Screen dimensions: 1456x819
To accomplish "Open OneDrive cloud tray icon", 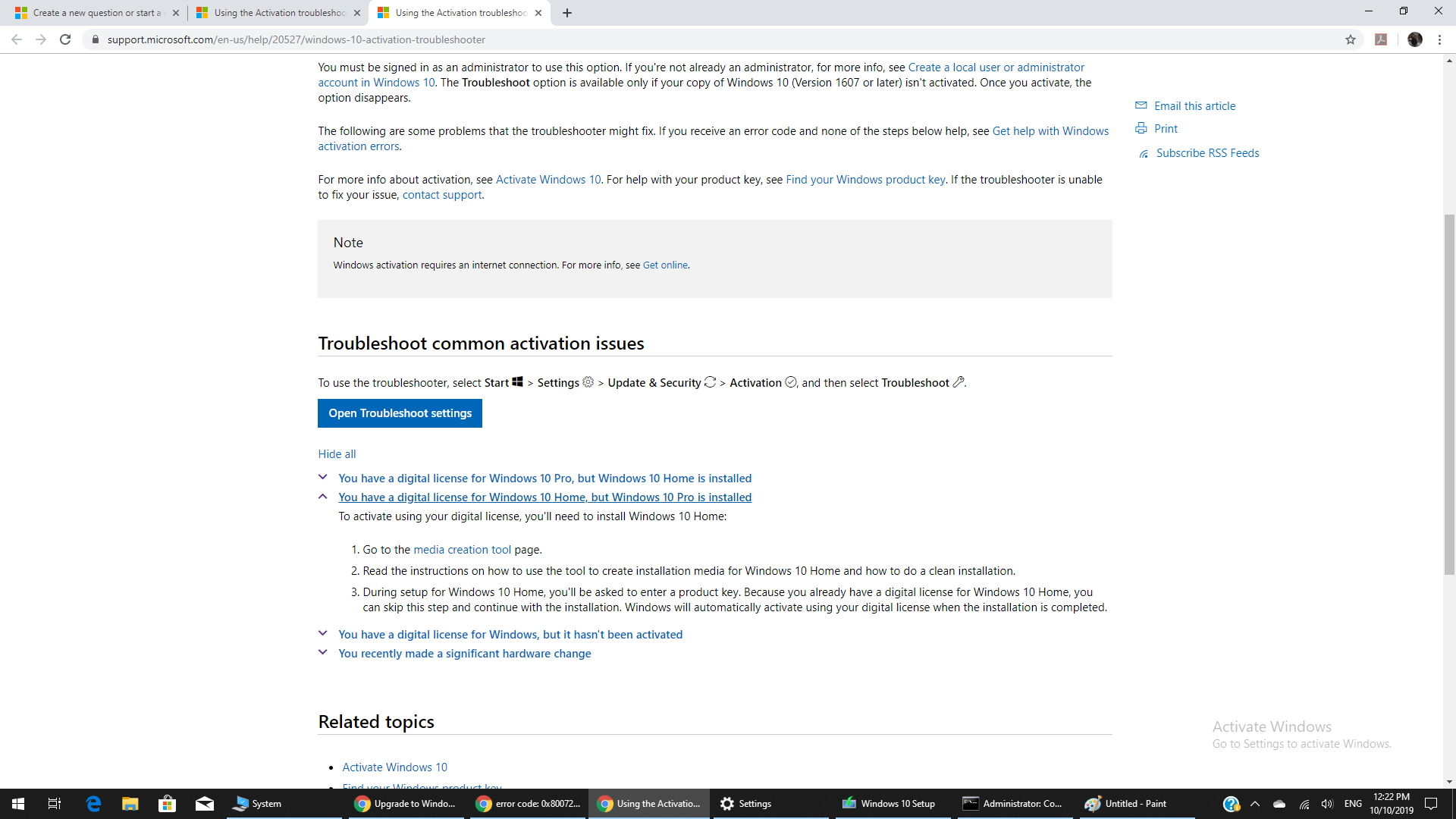I will coord(1279,804).
